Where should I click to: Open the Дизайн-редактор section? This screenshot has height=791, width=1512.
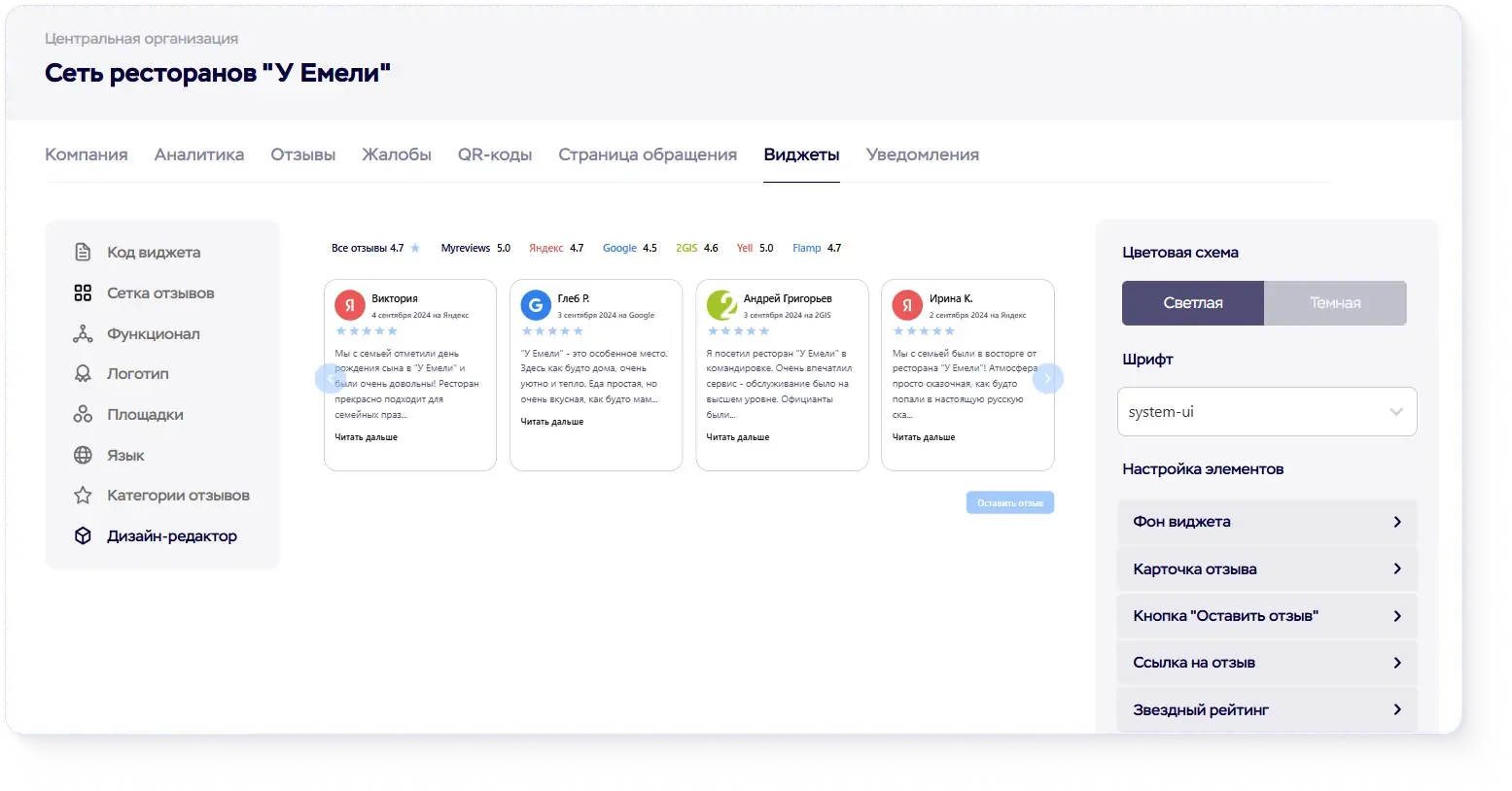[x=172, y=536]
